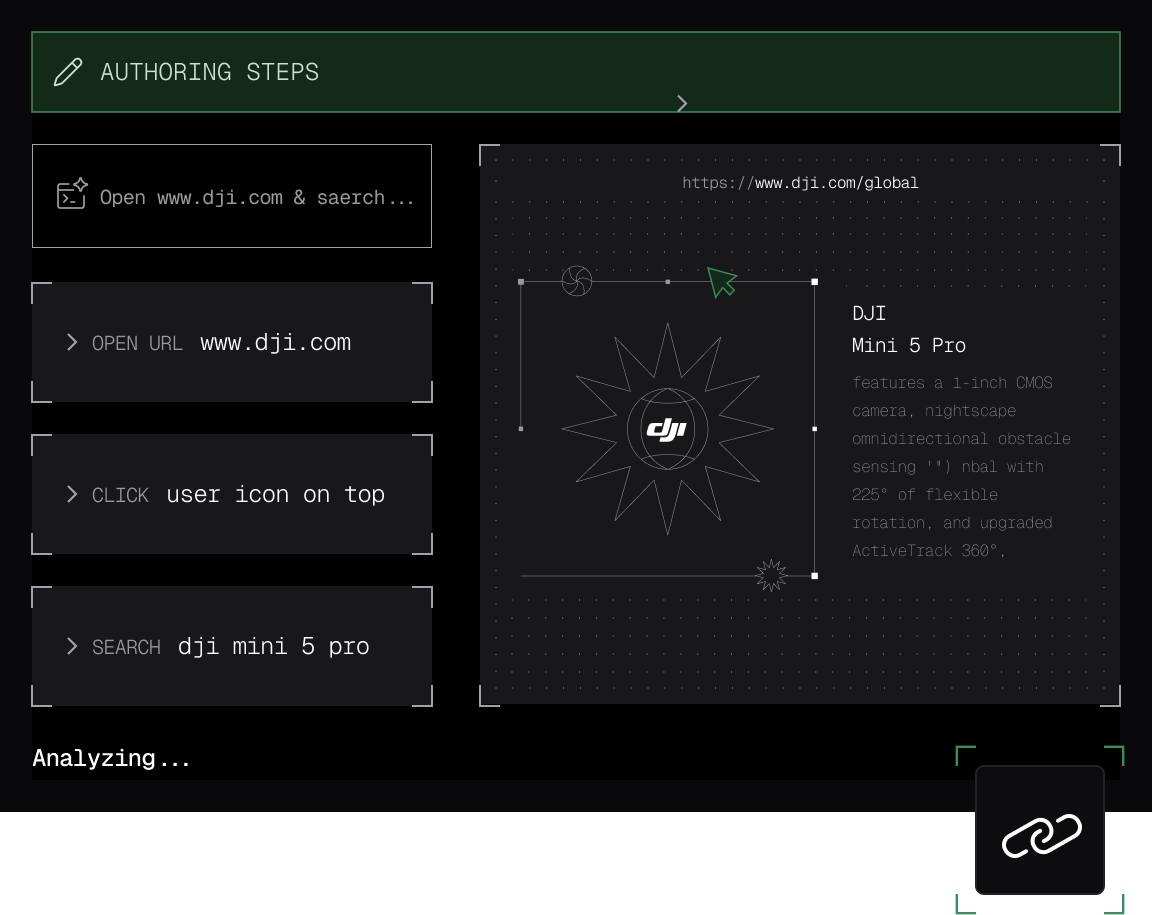This screenshot has height=915, width=1152.
Task: Select the OPEN URL www.dji.com step
Action: pos(232,342)
